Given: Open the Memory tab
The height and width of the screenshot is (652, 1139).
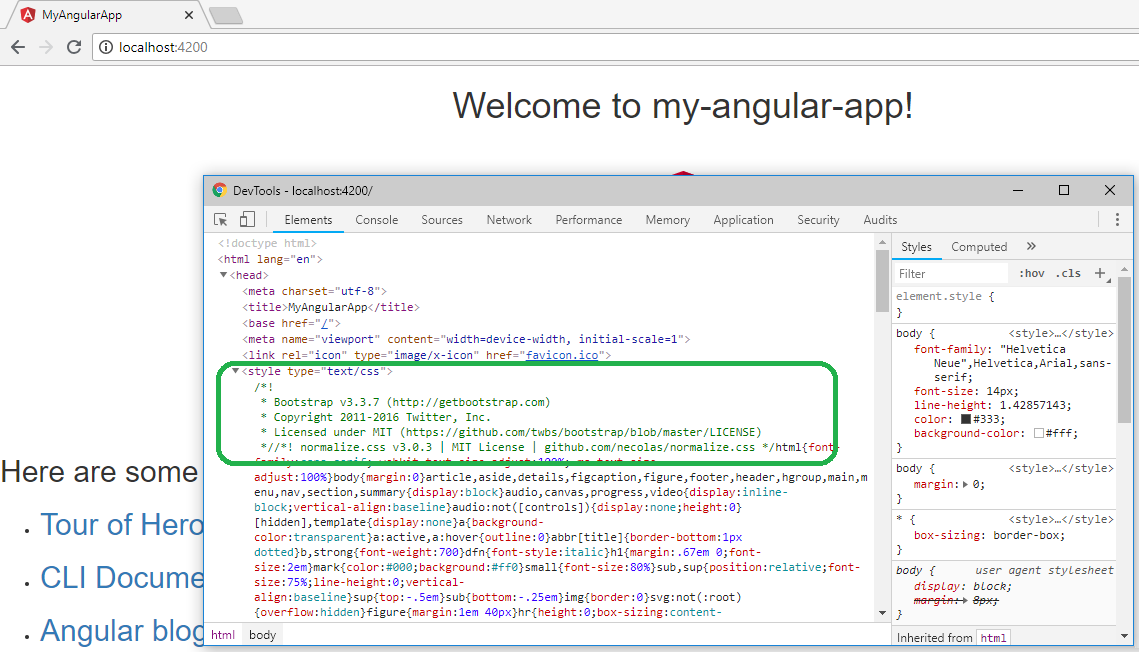Looking at the screenshot, I should click(x=668, y=219).
